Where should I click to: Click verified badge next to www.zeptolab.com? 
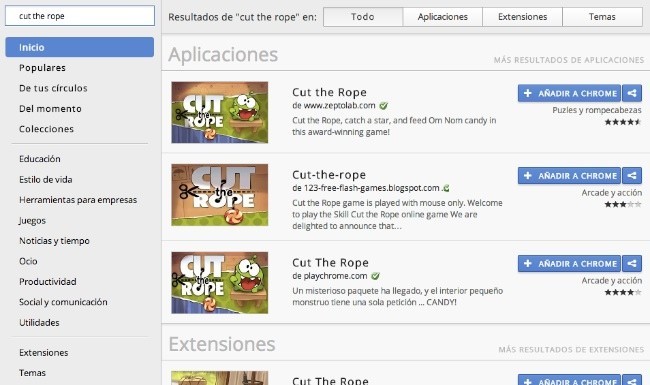click(383, 106)
